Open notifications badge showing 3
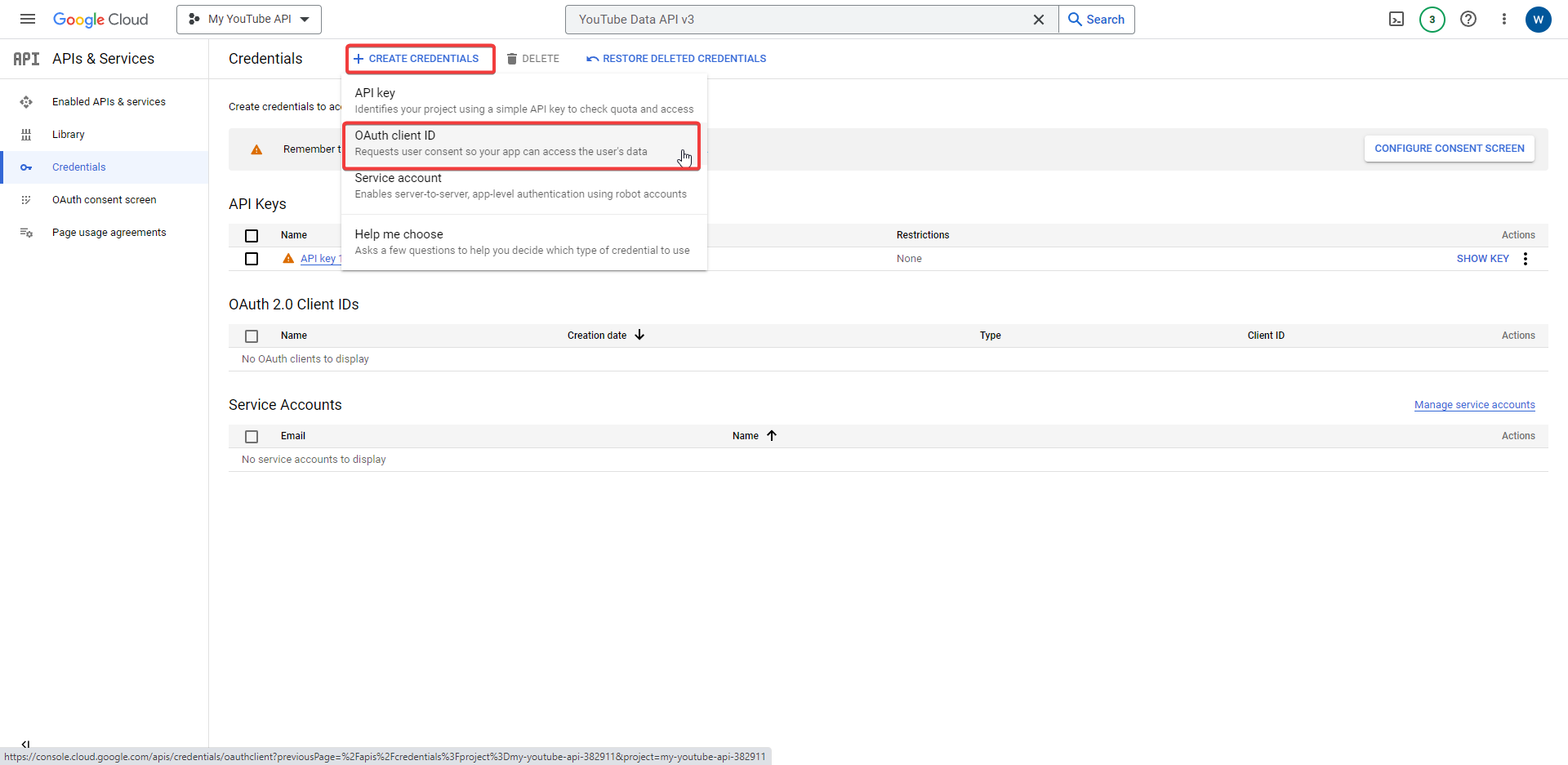1568x765 pixels. 1432,20
